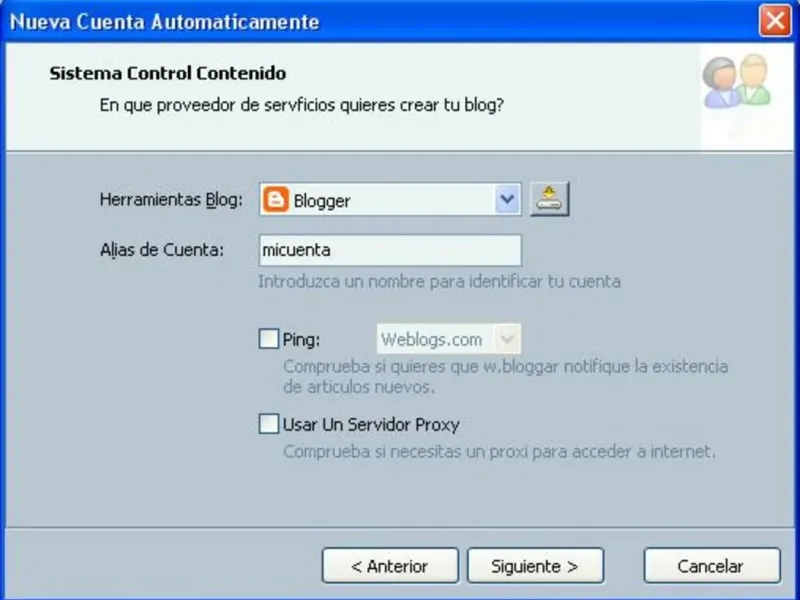Click the Usar Un Servidor Proxy label text
Screen dimensions: 800x600
pos(371,424)
